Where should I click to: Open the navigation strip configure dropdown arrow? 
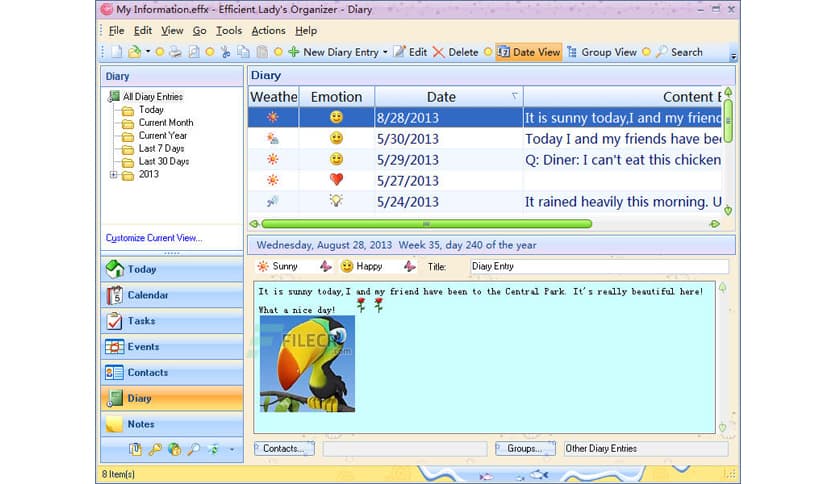click(x=232, y=449)
